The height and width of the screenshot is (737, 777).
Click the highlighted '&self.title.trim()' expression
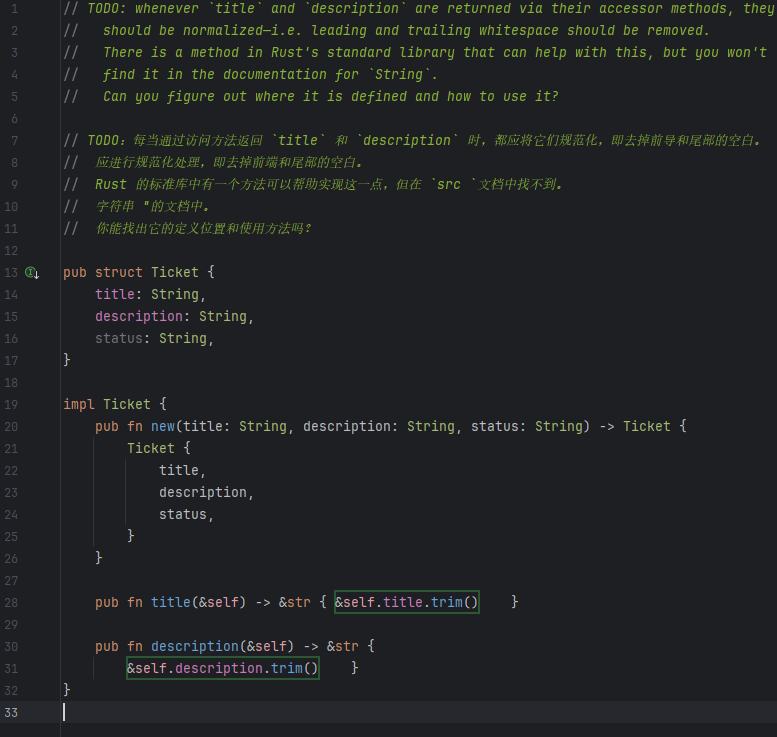pyautogui.click(x=406, y=602)
